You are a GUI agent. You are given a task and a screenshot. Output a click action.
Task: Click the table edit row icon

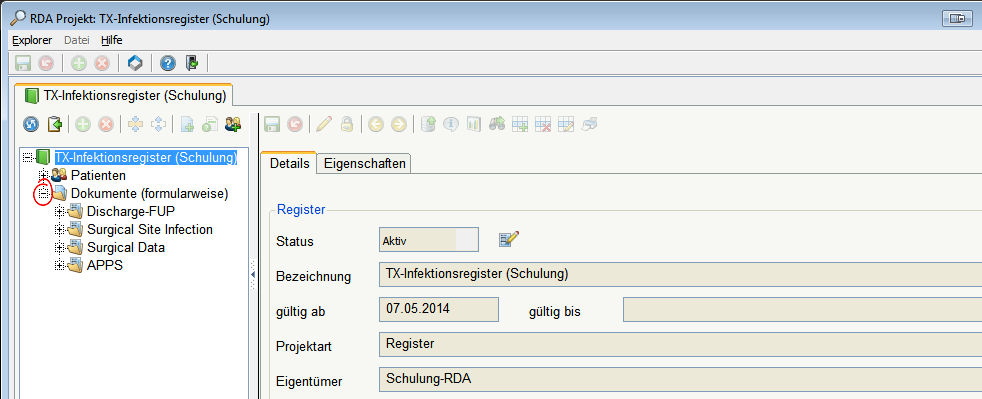pos(566,125)
